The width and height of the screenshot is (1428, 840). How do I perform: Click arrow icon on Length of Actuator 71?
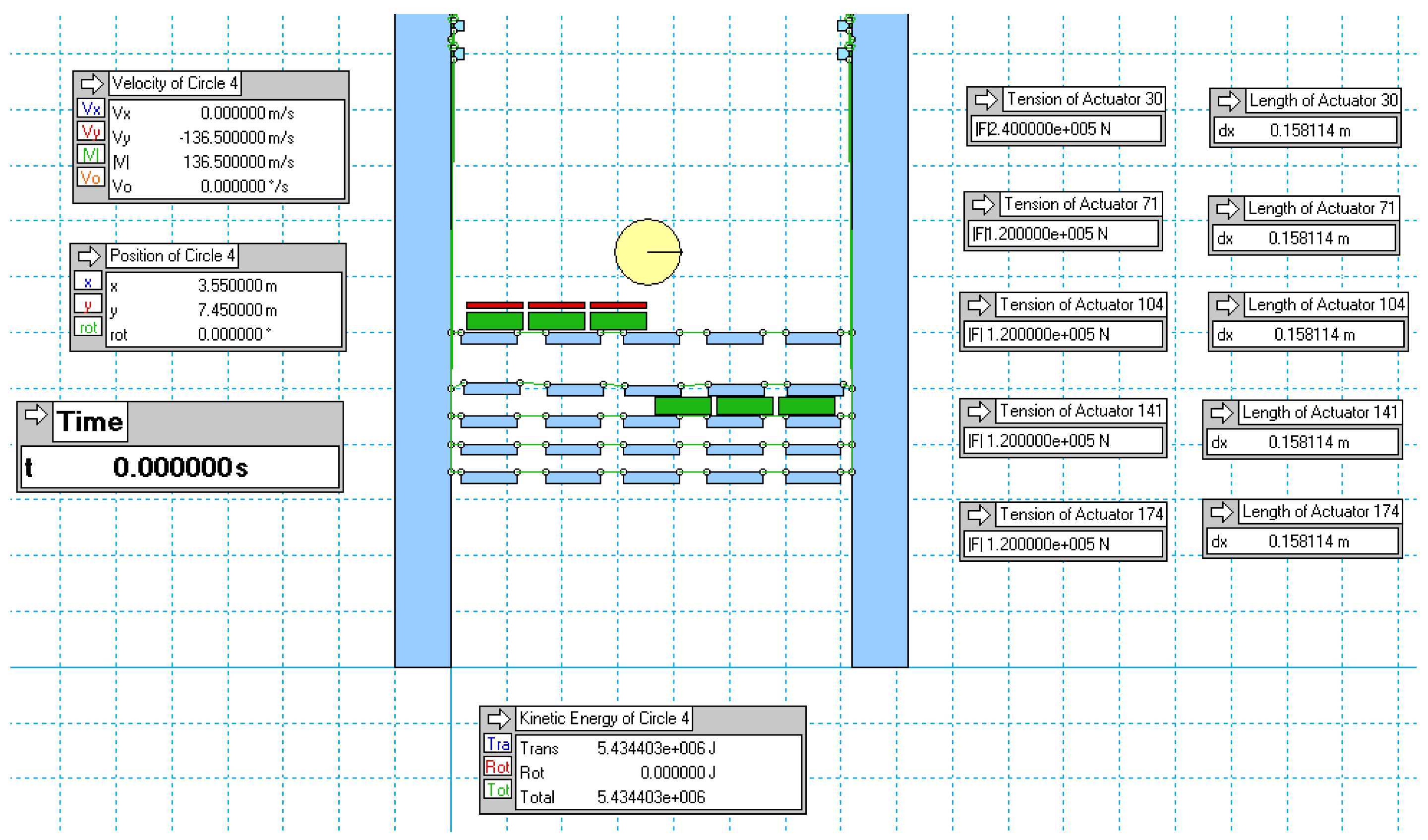(x=1227, y=209)
